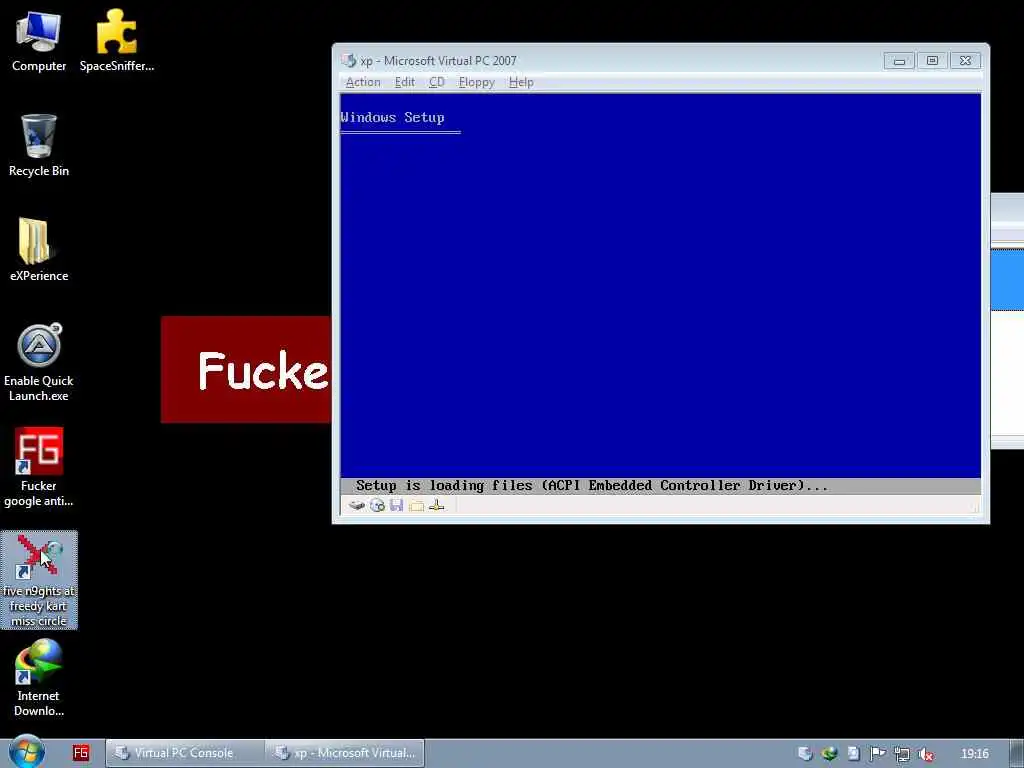Click the pinned FG icon on taskbar
Image resolution: width=1024 pixels, height=768 pixels.
pyautogui.click(x=81, y=753)
